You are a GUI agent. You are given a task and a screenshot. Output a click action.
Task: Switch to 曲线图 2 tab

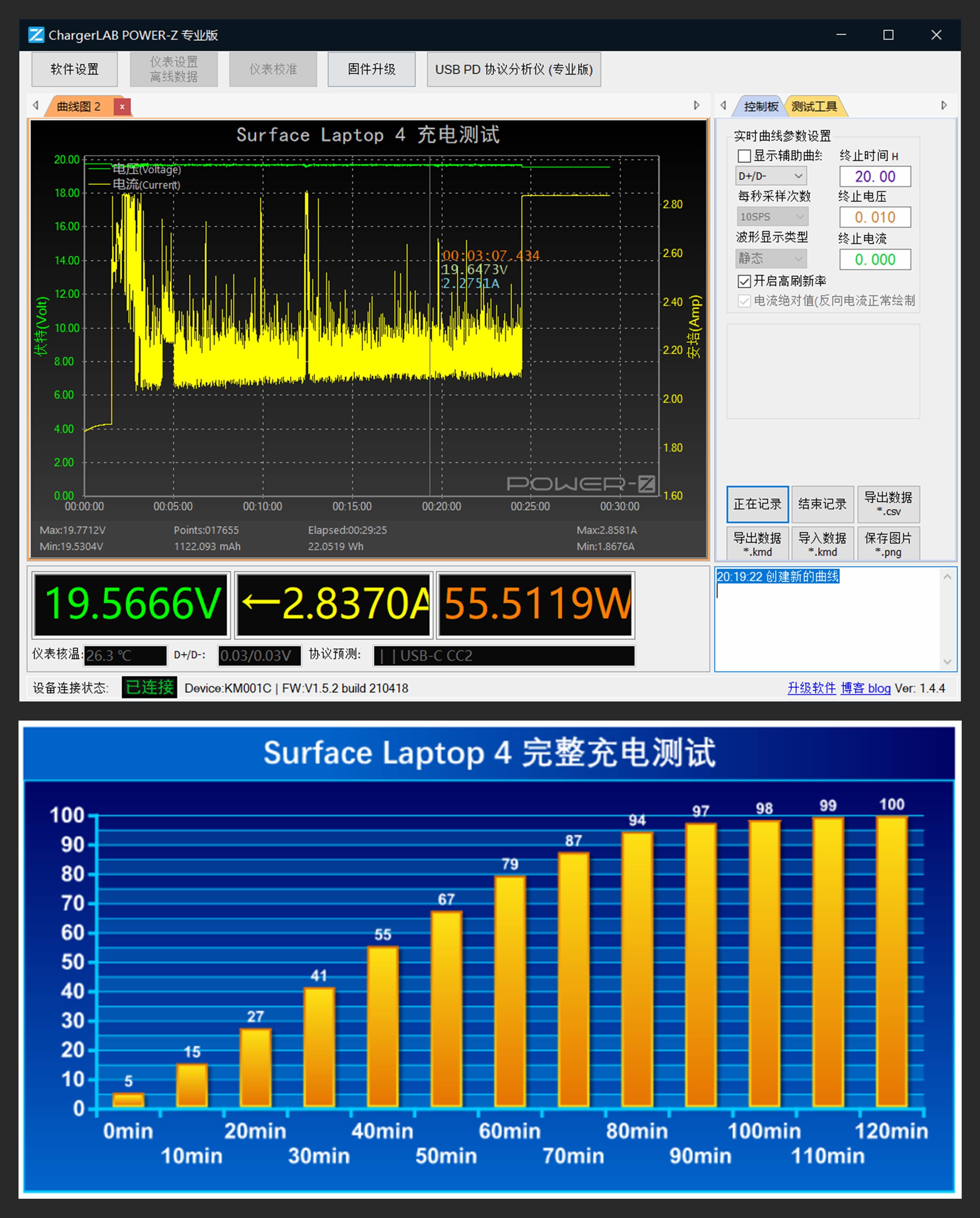tap(80, 106)
